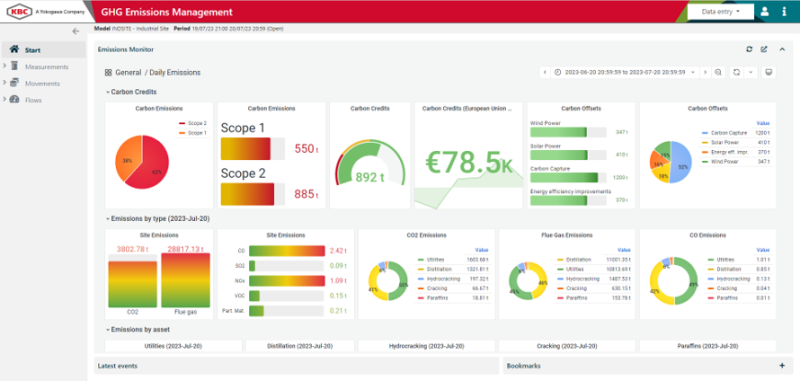Open the Utilities (2023-Jul-20) panel title
The image size is (800, 381).
172,346
